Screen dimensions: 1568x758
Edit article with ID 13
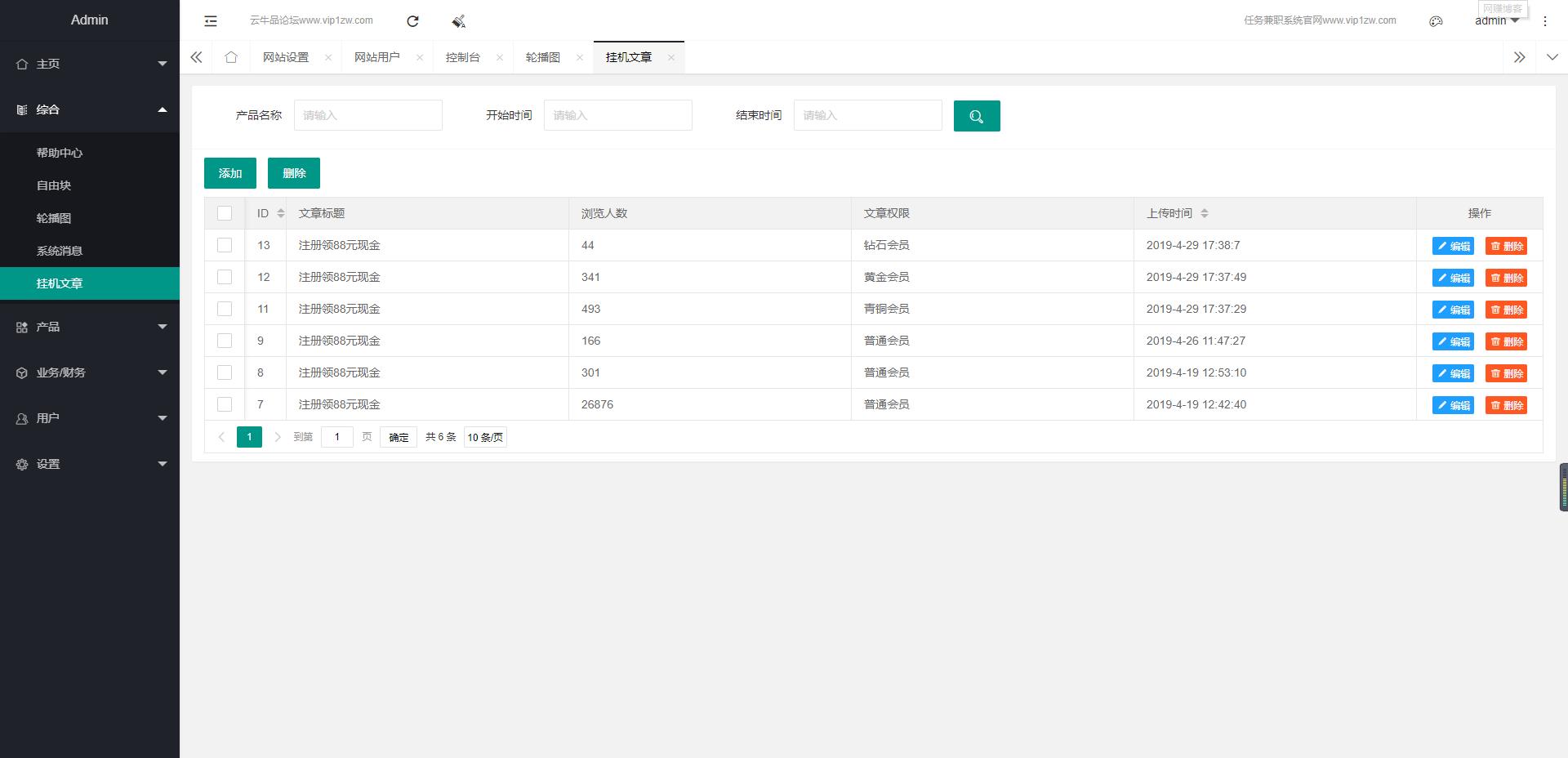1453,246
